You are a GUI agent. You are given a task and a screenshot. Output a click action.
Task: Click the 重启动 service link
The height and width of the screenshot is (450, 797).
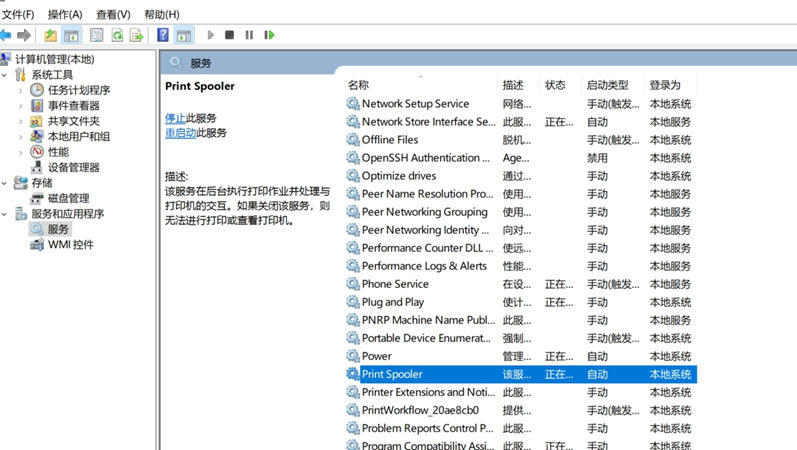pos(180,133)
